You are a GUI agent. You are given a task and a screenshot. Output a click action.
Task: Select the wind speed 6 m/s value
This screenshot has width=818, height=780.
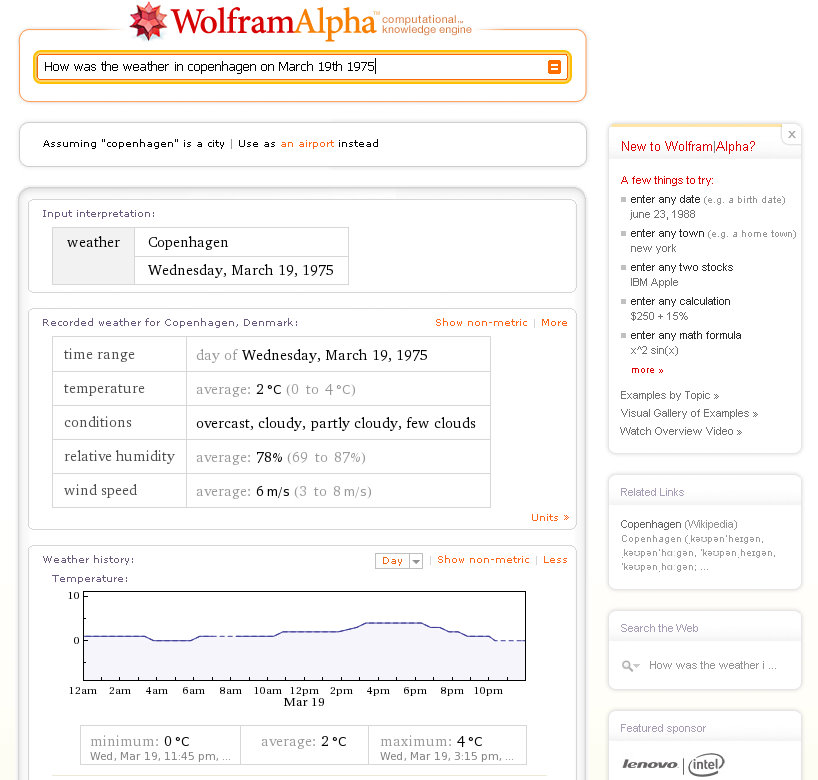click(x=272, y=491)
